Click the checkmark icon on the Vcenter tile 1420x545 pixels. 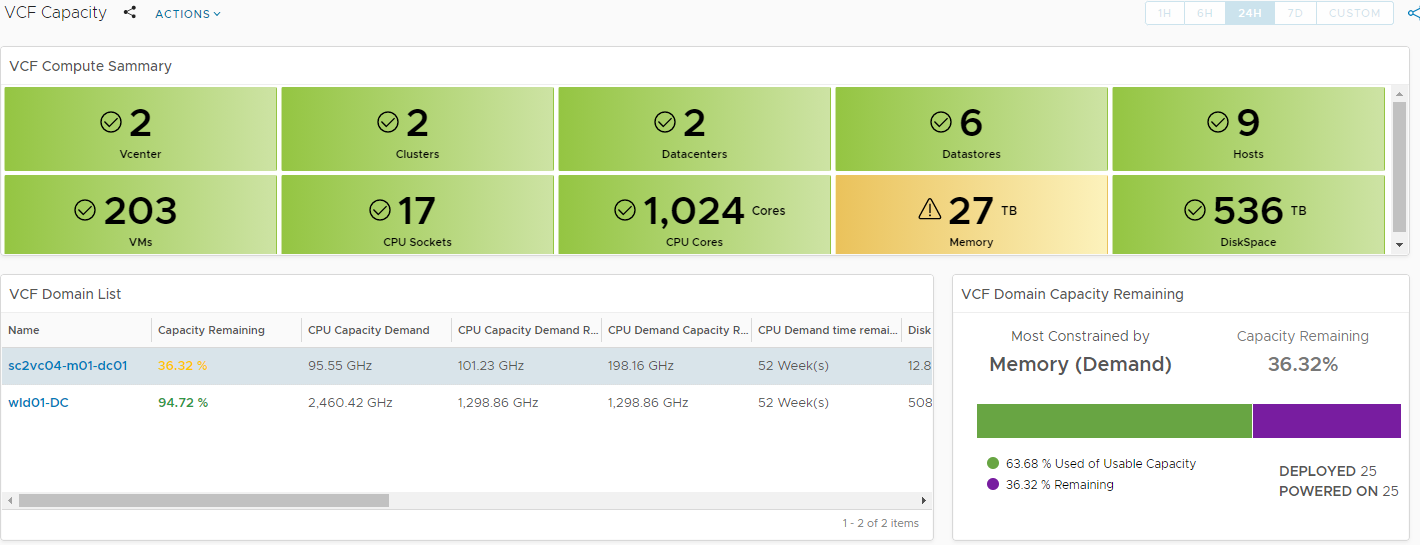point(111,122)
